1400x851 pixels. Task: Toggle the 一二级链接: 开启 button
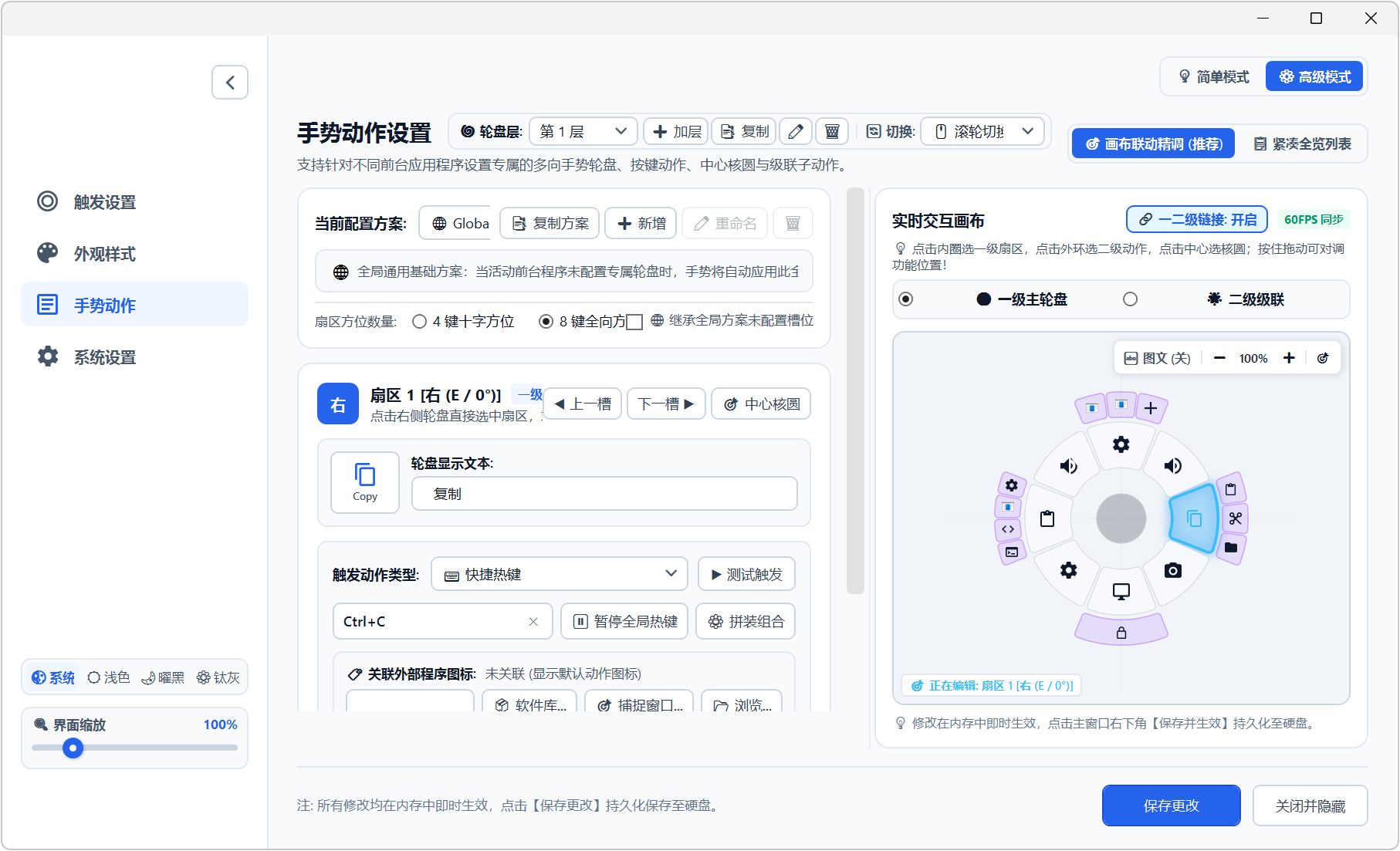(x=1197, y=220)
